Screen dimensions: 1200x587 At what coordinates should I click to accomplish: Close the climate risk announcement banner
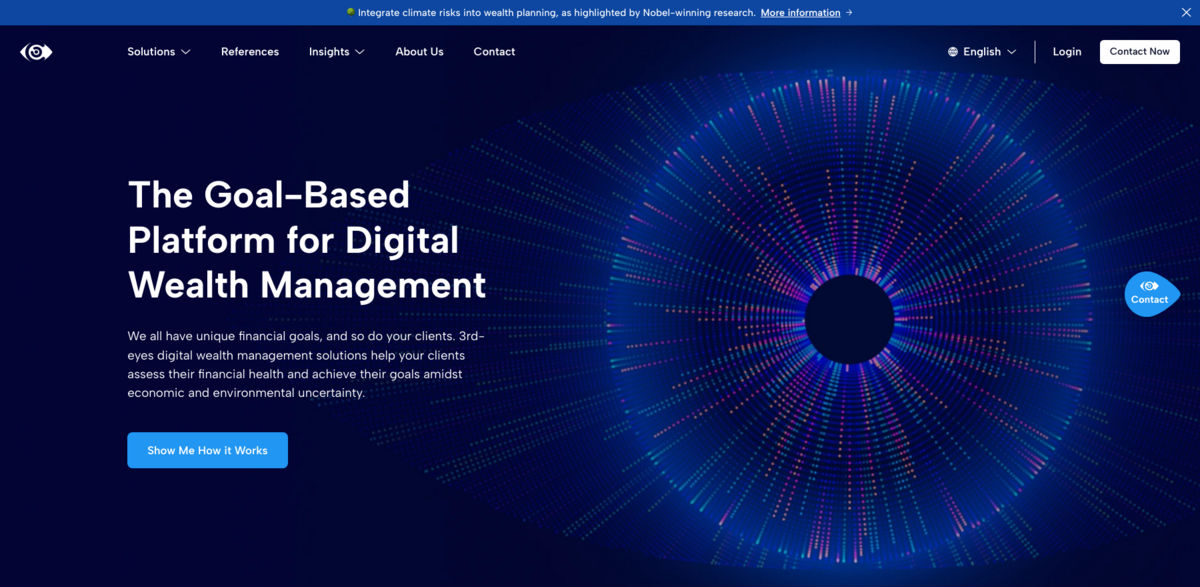[x=1186, y=12]
